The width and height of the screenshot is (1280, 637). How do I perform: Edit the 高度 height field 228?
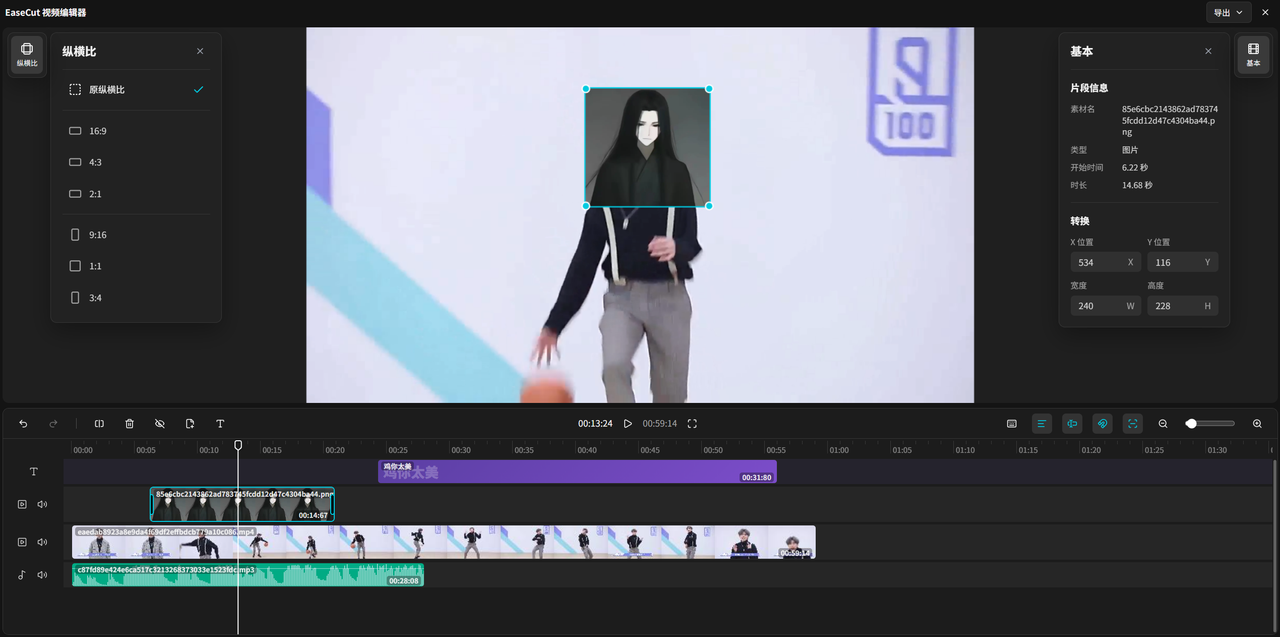(1182, 306)
